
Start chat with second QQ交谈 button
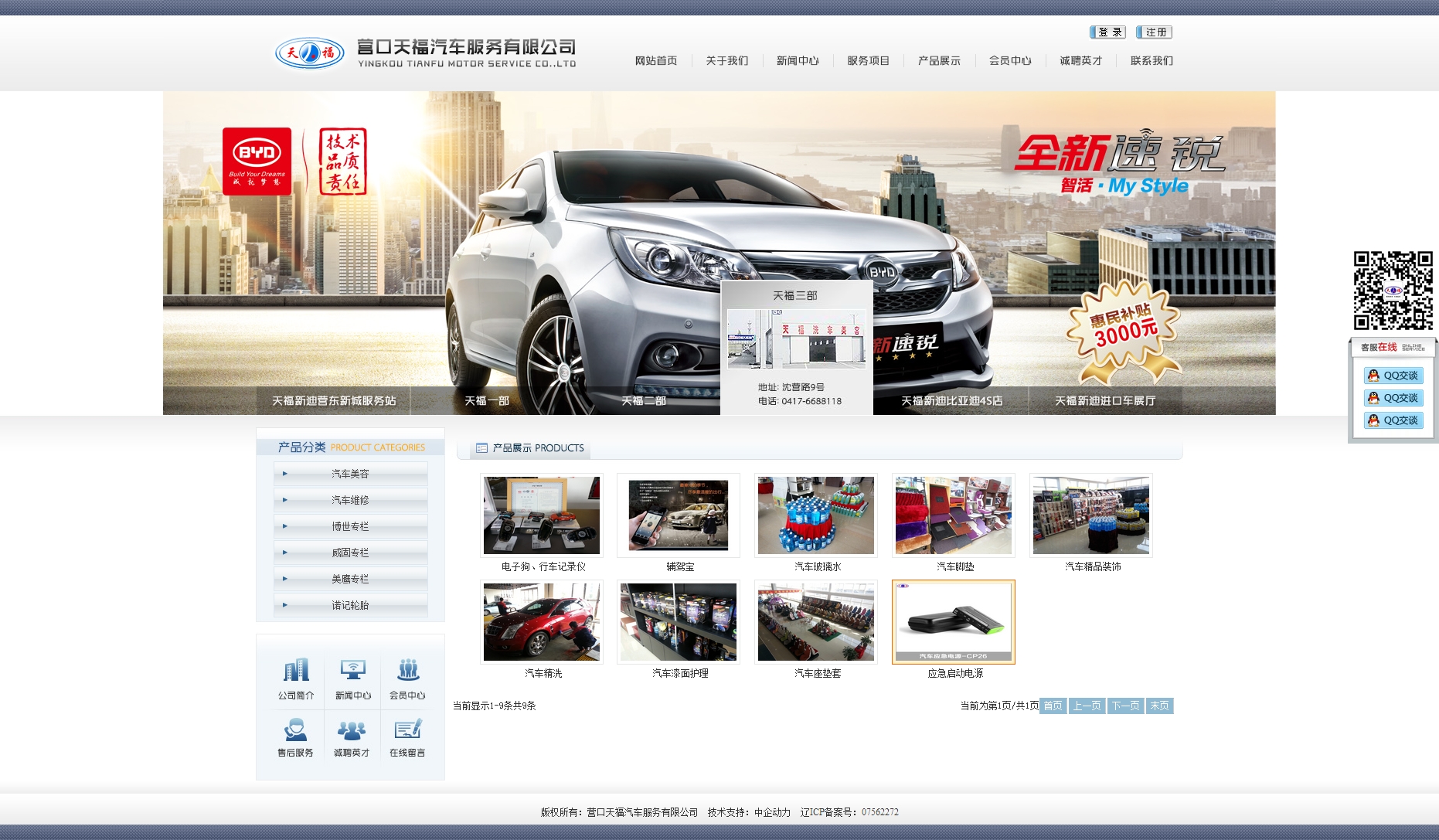(1393, 398)
